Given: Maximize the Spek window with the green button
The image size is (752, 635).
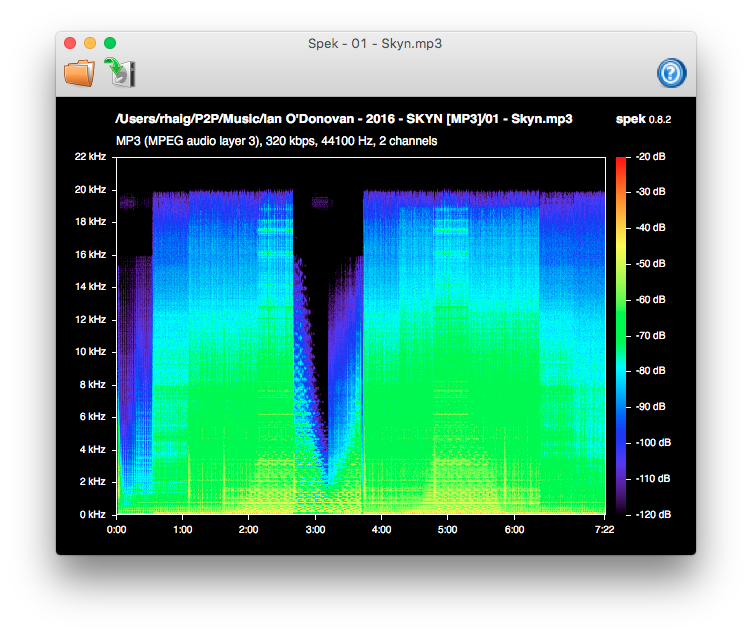Looking at the screenshot, I should 110,43.
